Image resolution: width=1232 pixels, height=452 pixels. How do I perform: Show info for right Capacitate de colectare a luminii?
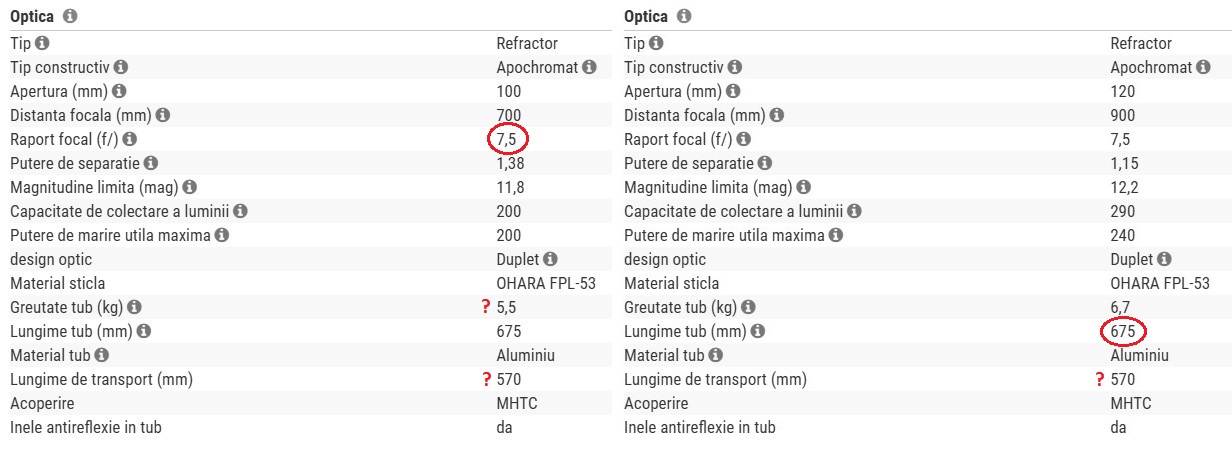(x=855, y=211)
